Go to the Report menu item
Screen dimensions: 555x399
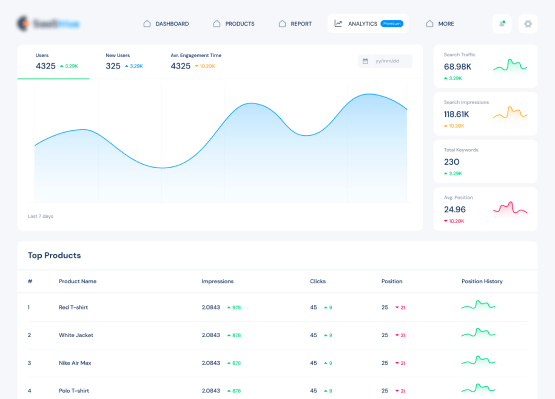295,24
